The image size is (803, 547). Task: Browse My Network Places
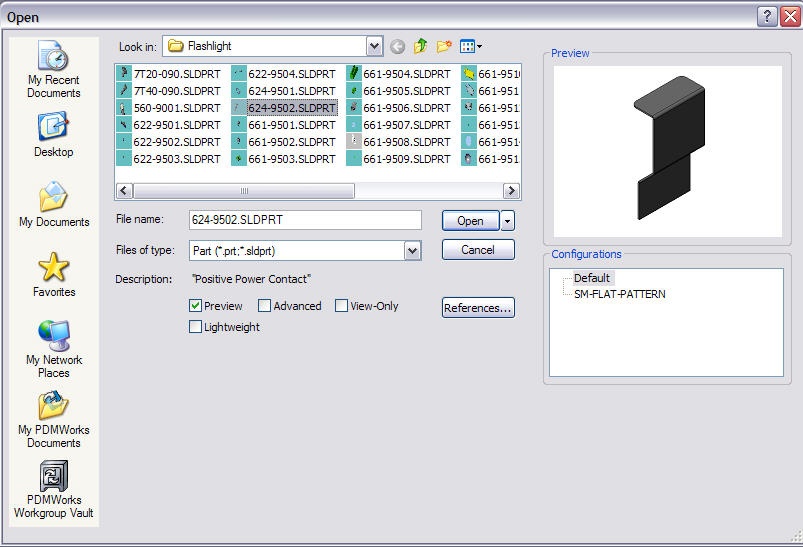(x=54, y=349)
